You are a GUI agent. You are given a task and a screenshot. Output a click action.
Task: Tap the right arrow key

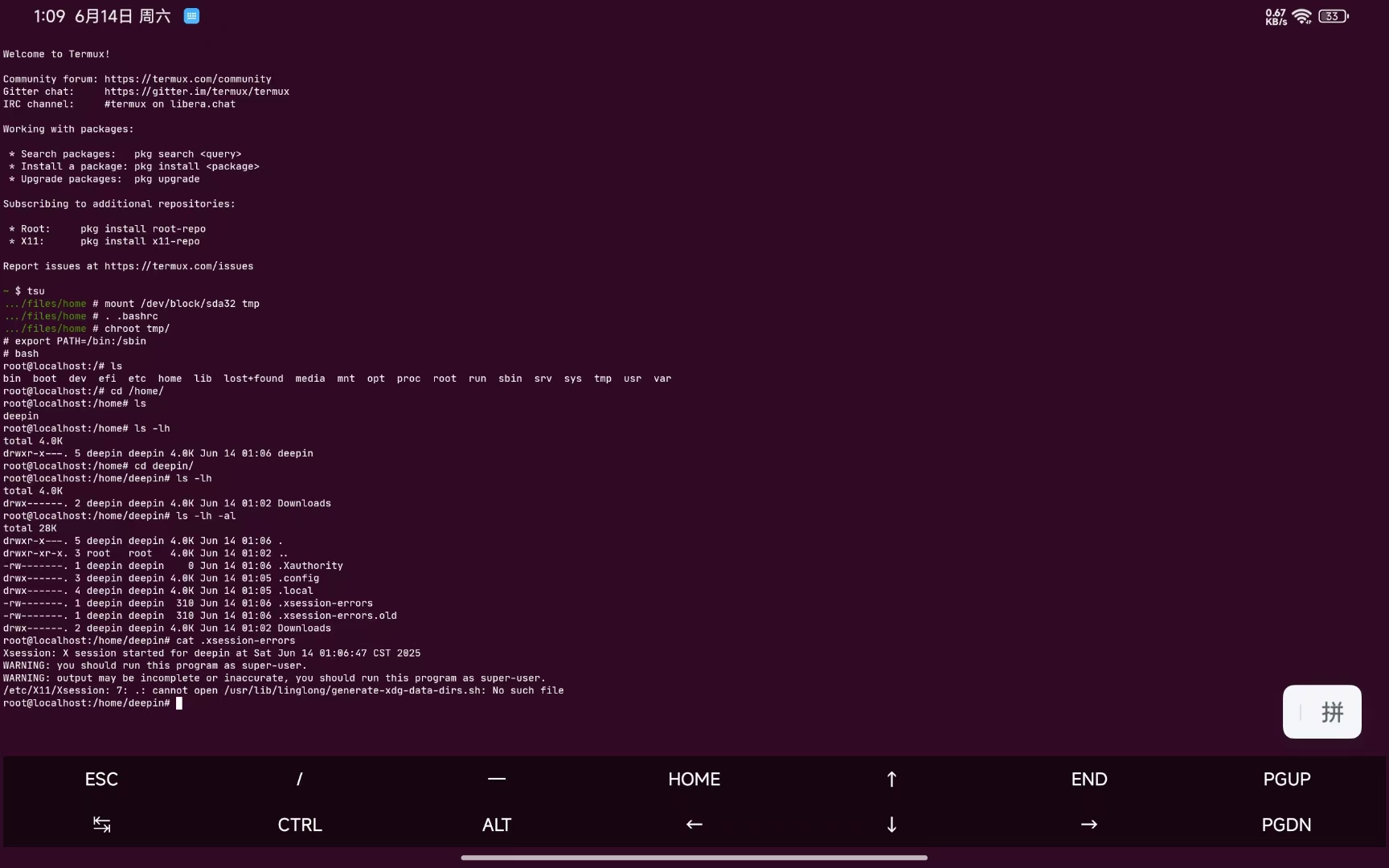pos(1089,825)
